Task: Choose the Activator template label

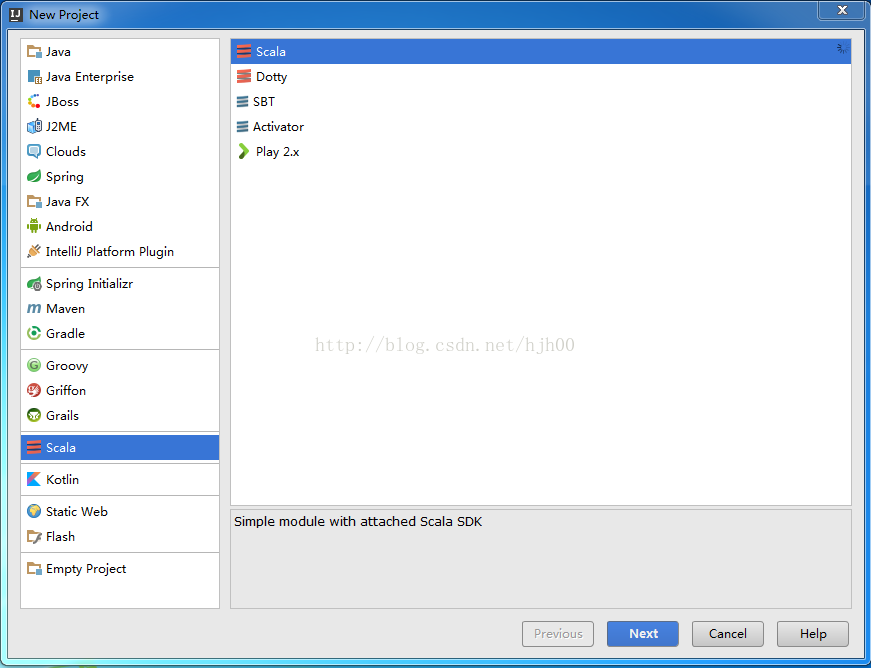Action: tap(278, 127)
